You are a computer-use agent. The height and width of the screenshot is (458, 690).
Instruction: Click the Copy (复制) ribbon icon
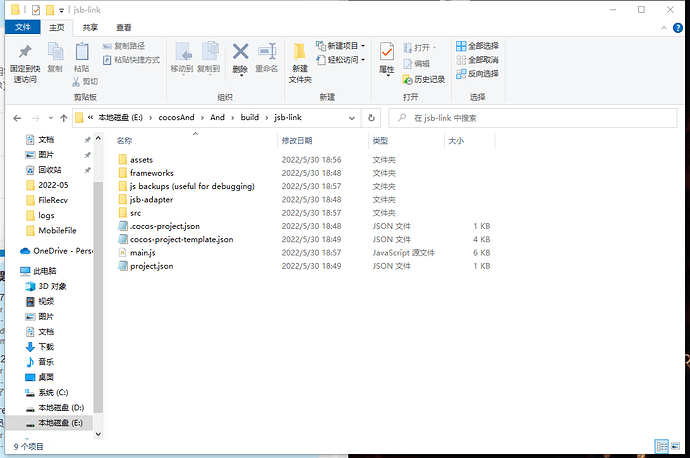[x=55, y=52]
